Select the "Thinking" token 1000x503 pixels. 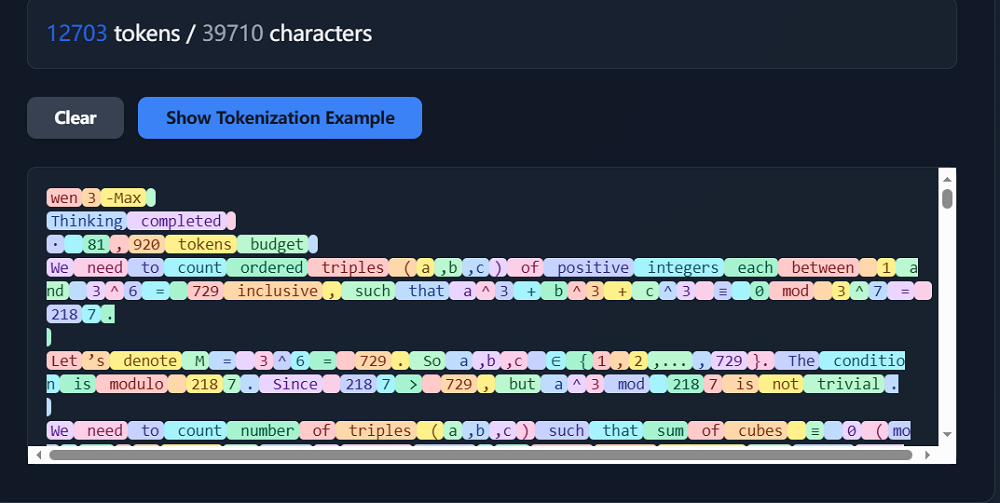(x=87, y=221)
